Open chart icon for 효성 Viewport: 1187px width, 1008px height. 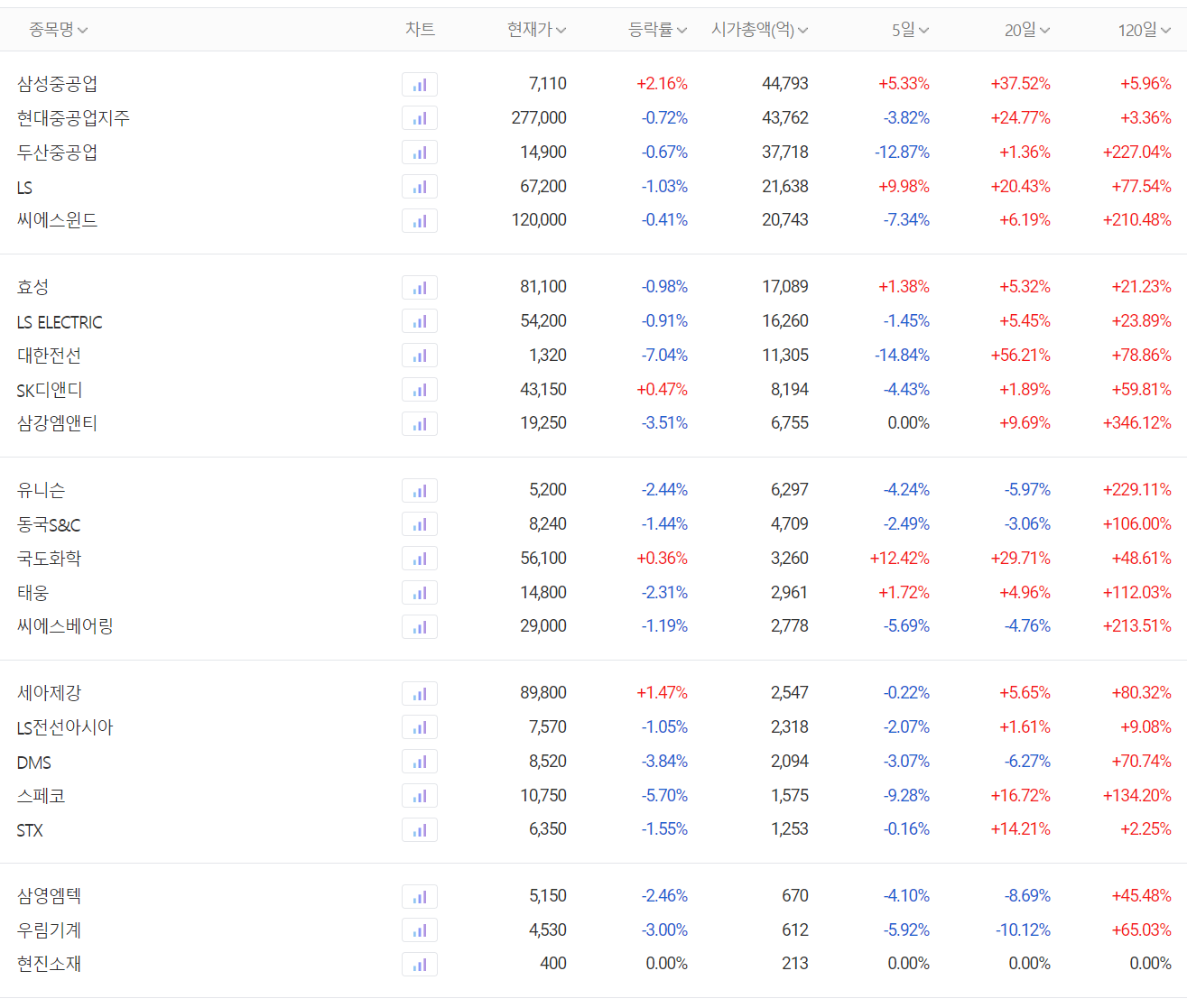[420, 288]
